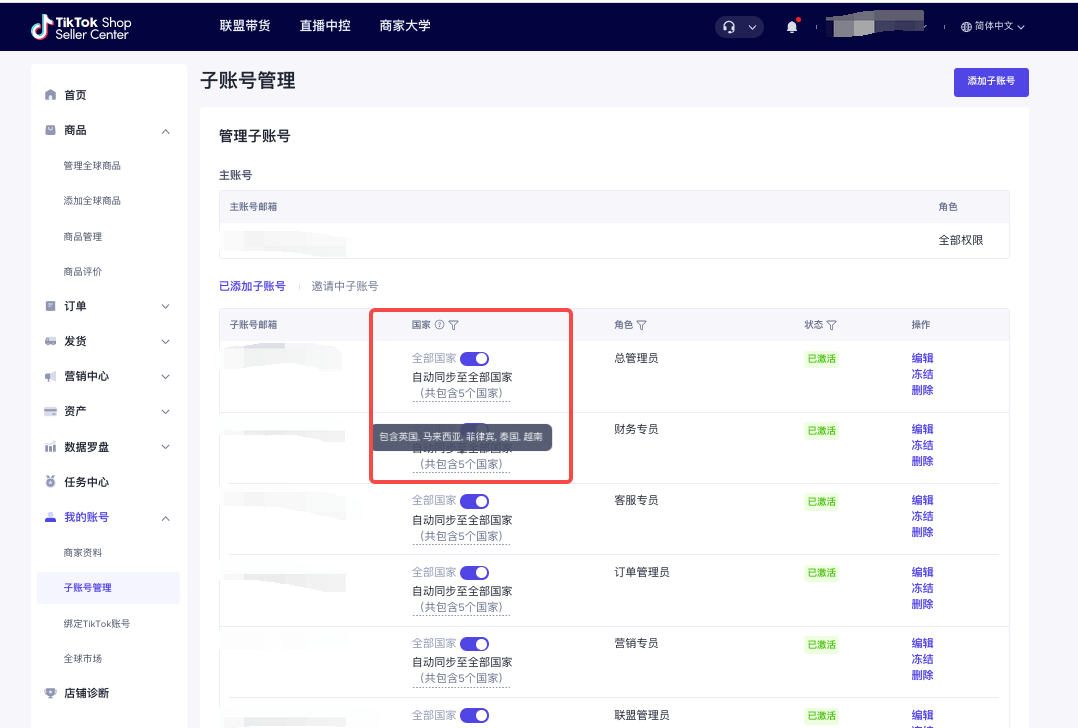The height and width of the screenshot is (728, 1078).
Task: Switch to 邀请中子账号 tab
Action: click(345, 286)
